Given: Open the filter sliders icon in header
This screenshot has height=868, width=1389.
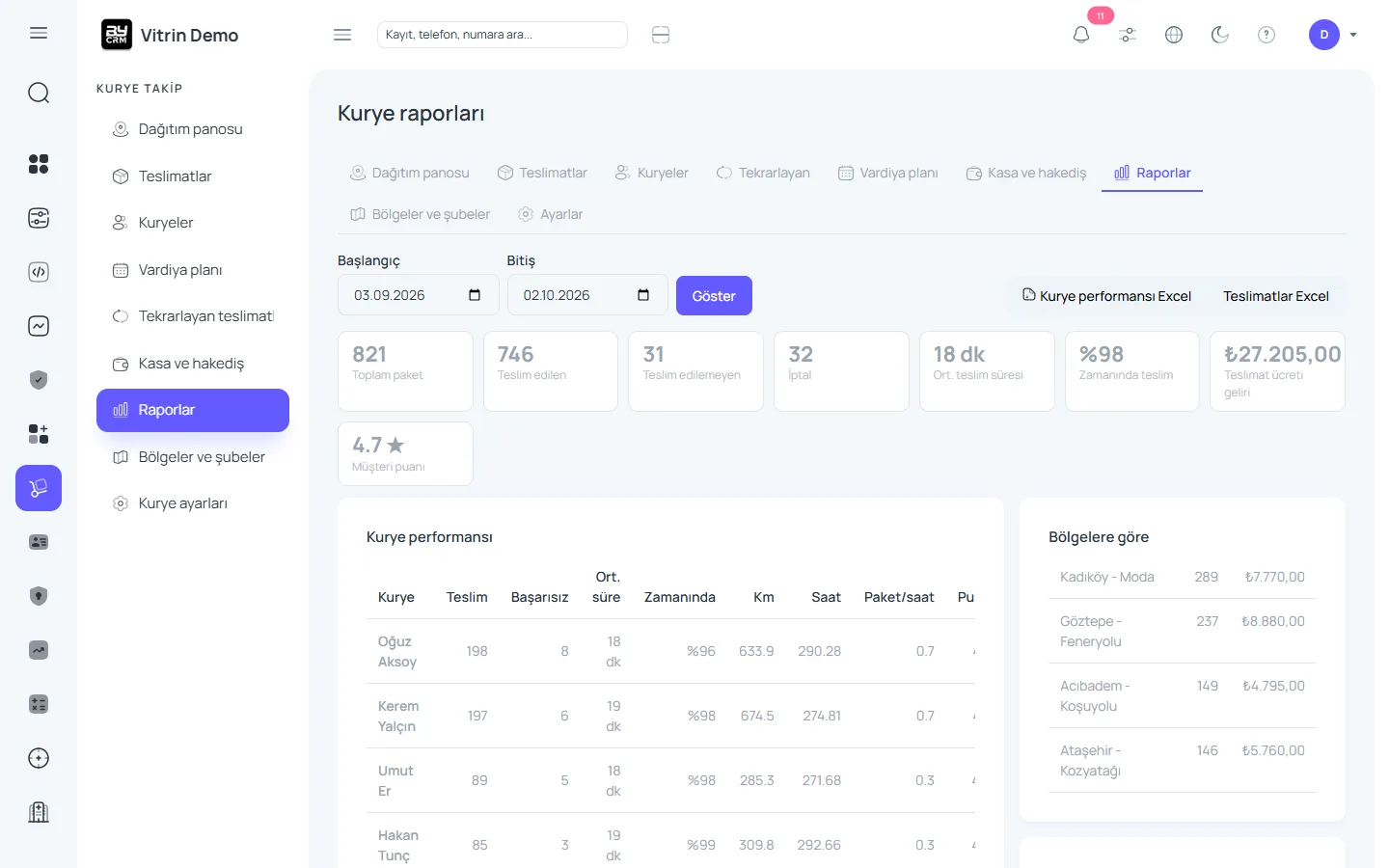Looking at the screenshot, I should click(x=1128, y=35).
